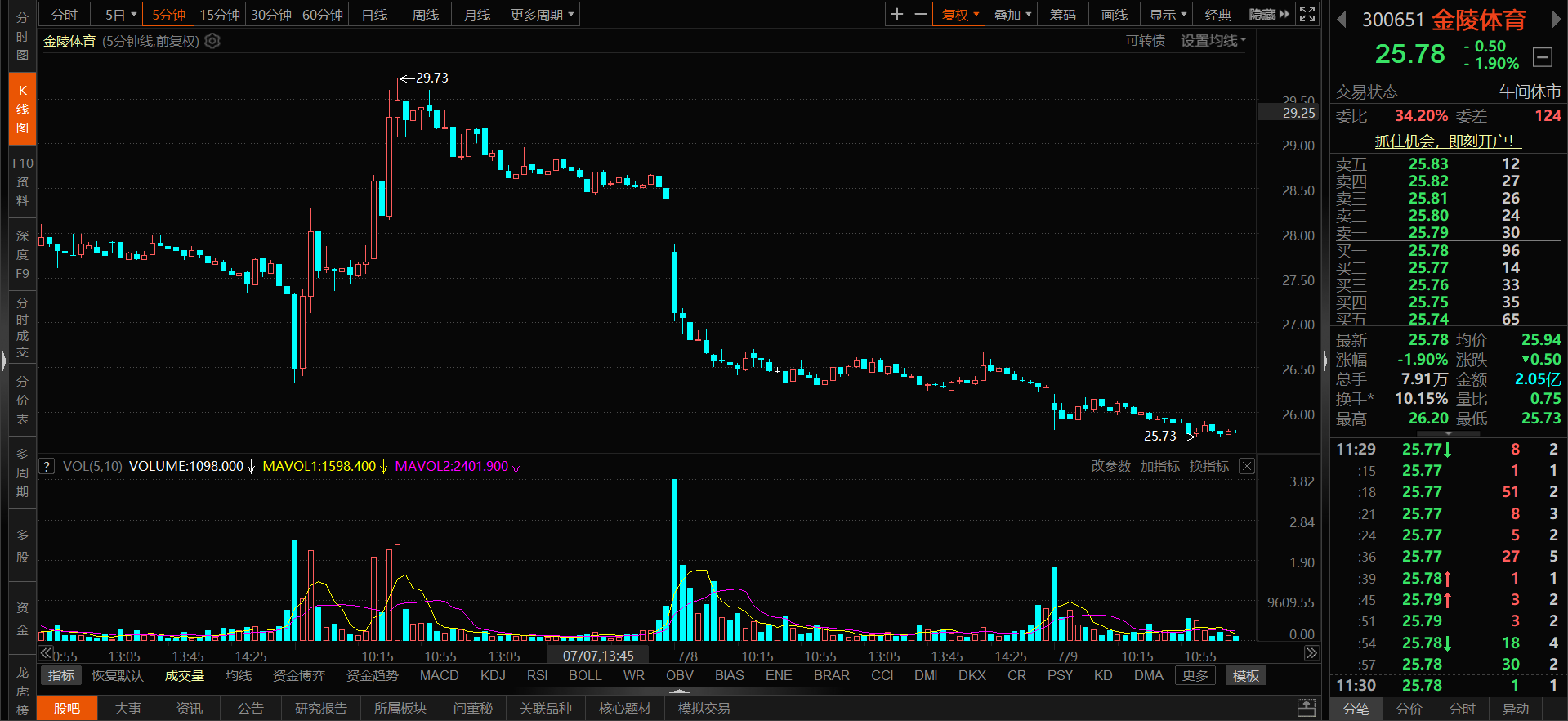
Task: Switch to 经典 classic layout
Action: [1218, 15]
